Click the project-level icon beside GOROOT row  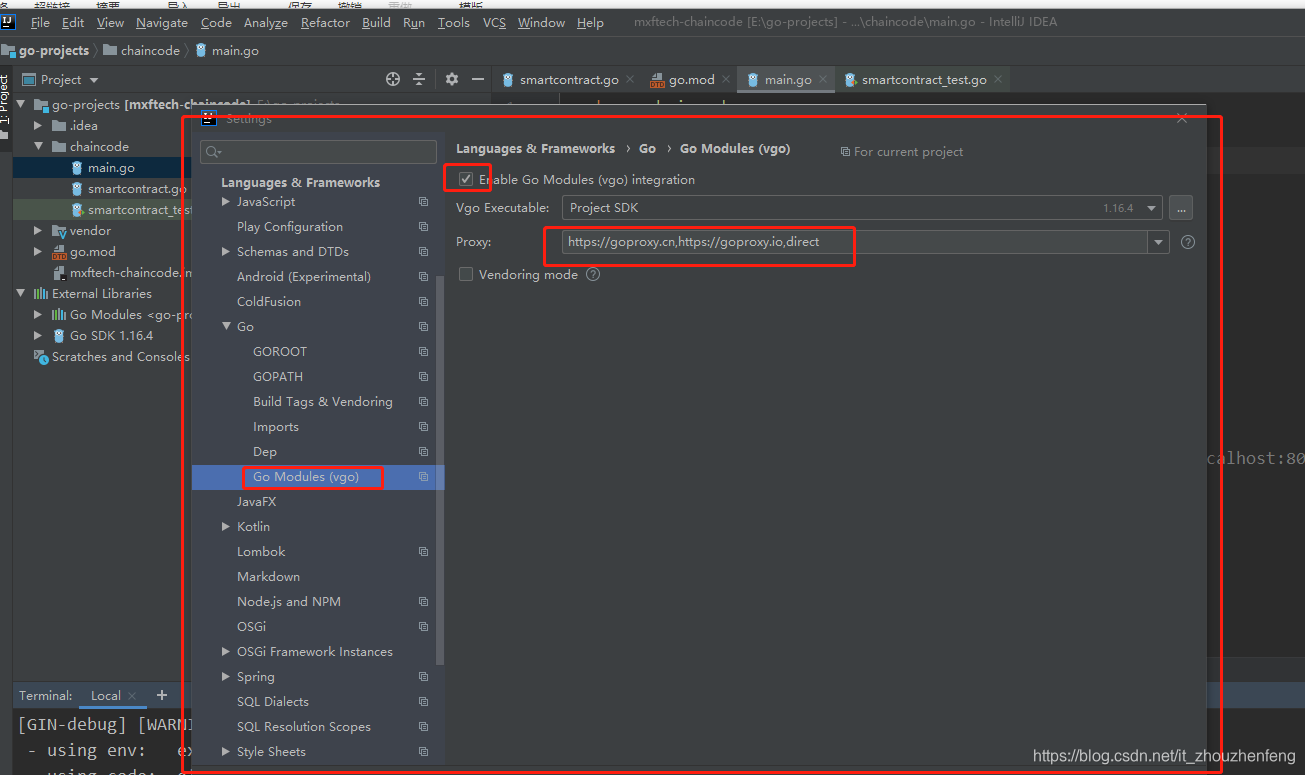[x=424, y=352]
